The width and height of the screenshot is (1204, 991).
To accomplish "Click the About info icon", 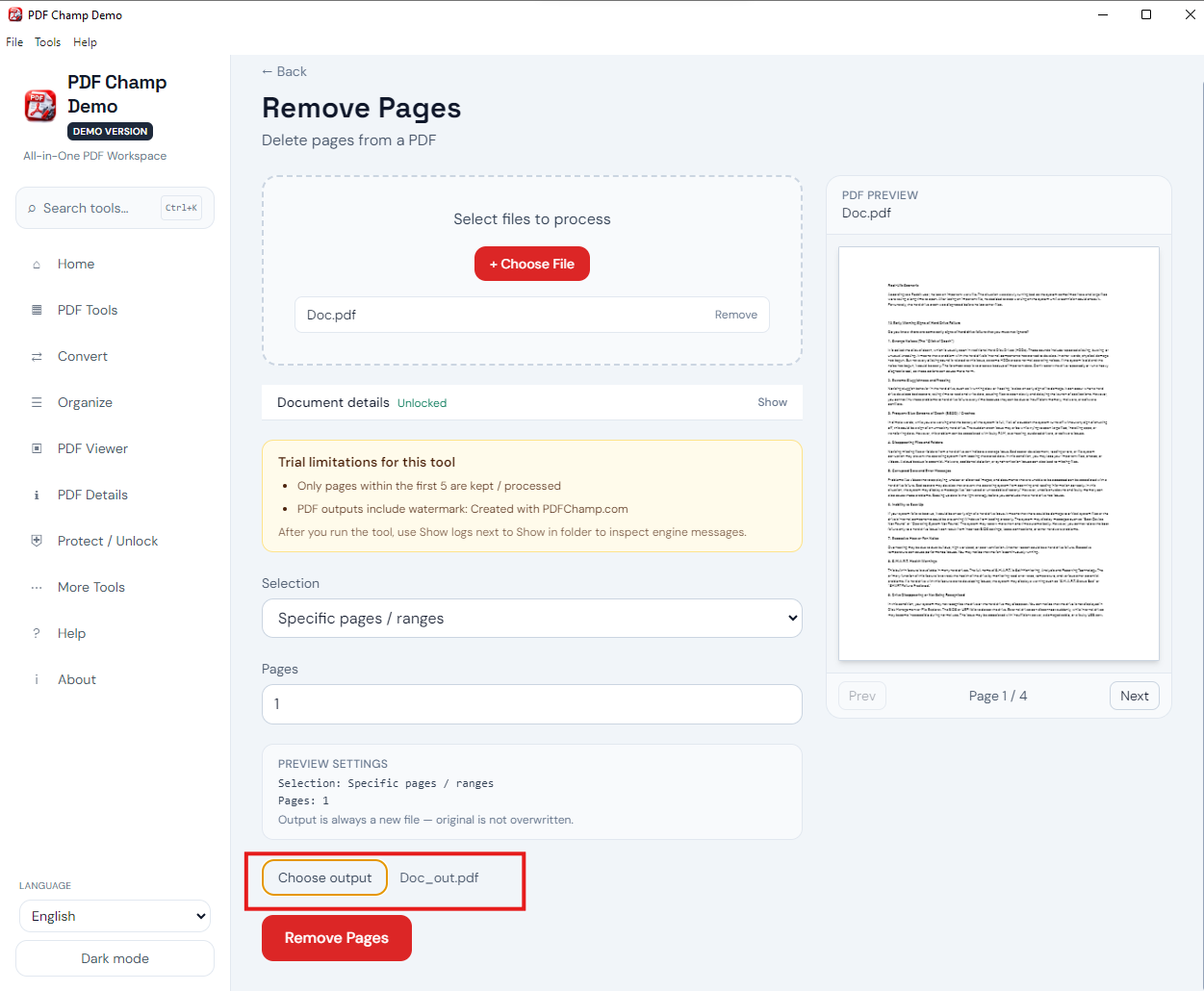I will click(37, 680).
